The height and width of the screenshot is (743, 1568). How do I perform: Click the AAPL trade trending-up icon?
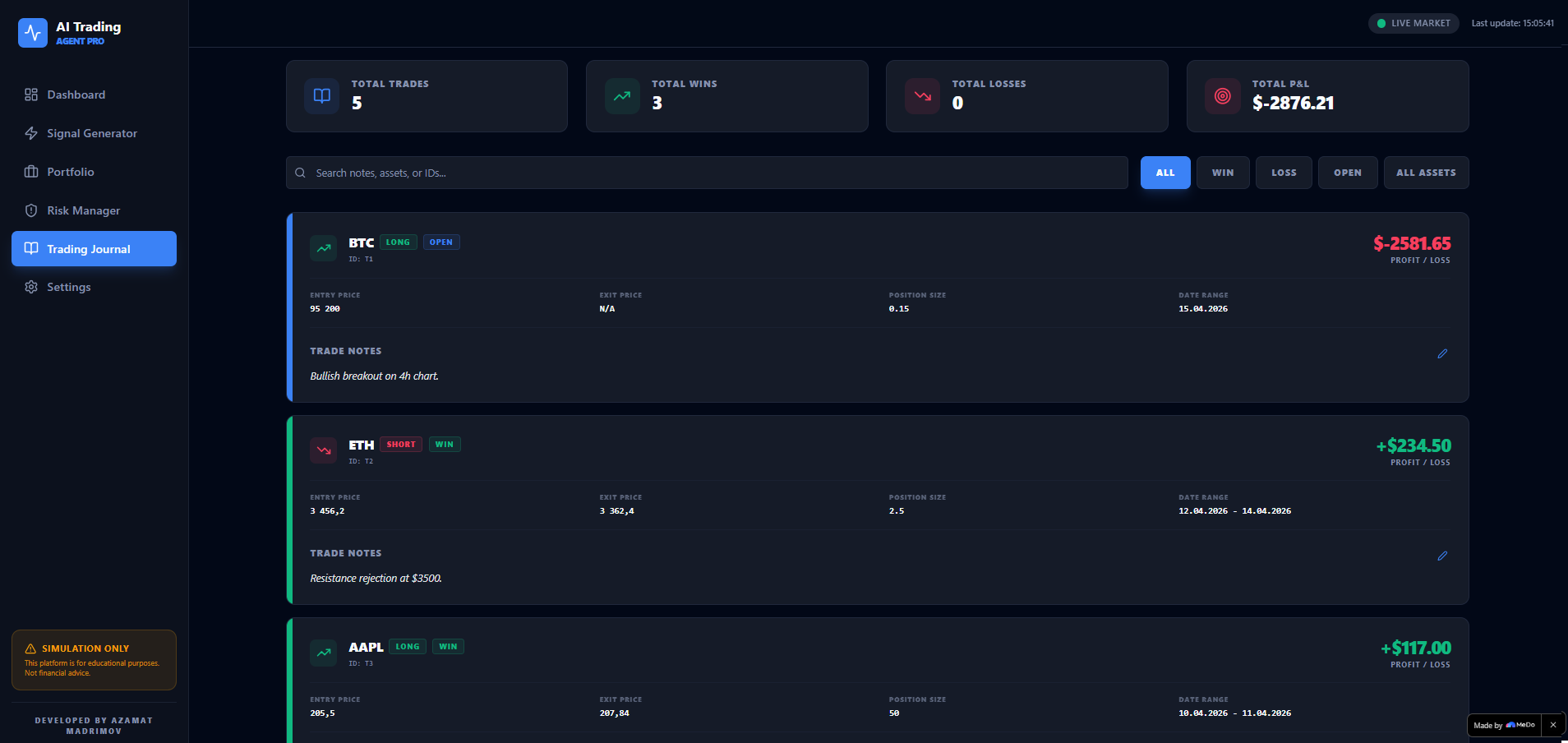(324, 652)
